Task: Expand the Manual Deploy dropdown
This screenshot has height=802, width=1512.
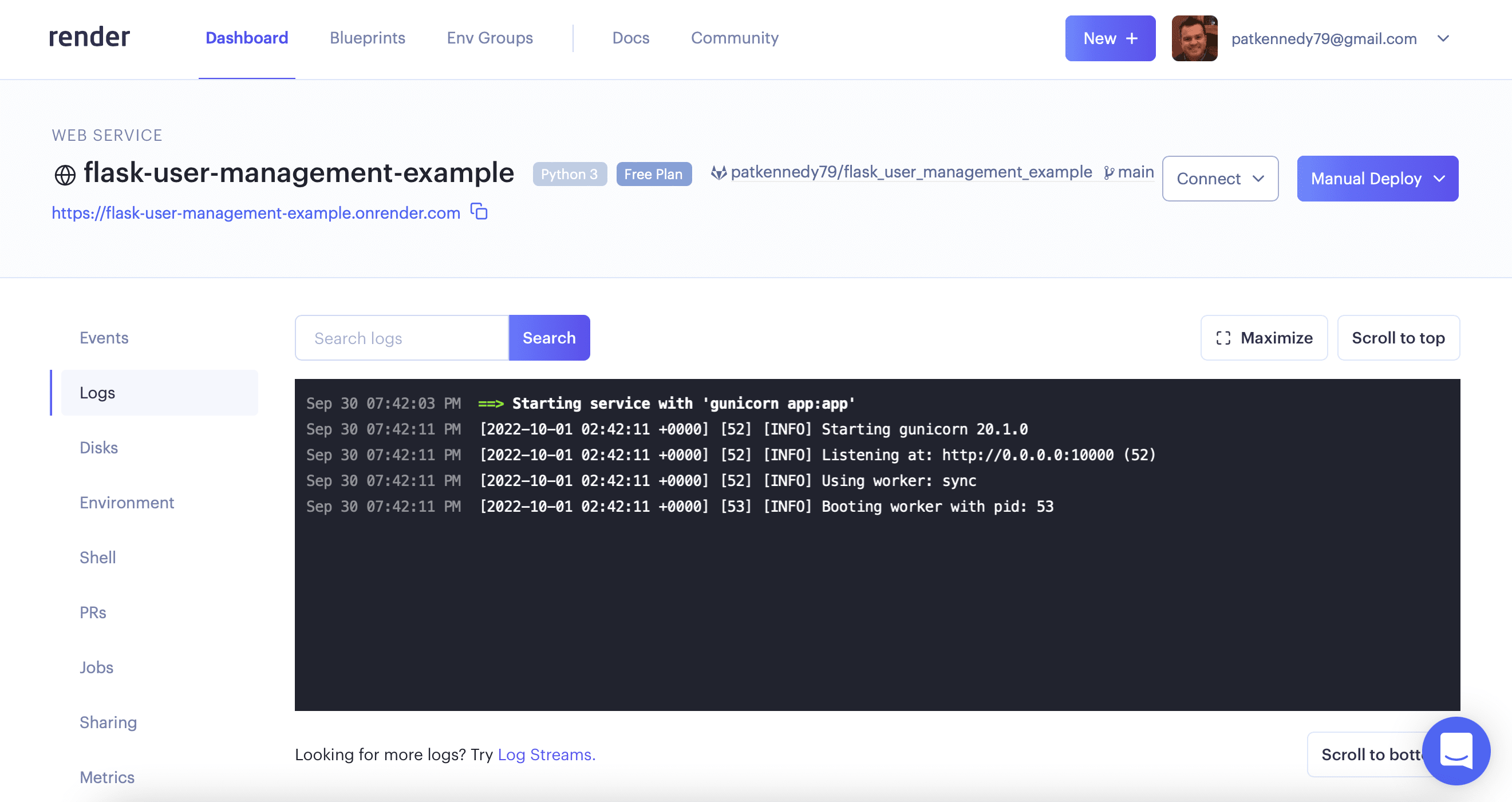Action: point(1377,179)
